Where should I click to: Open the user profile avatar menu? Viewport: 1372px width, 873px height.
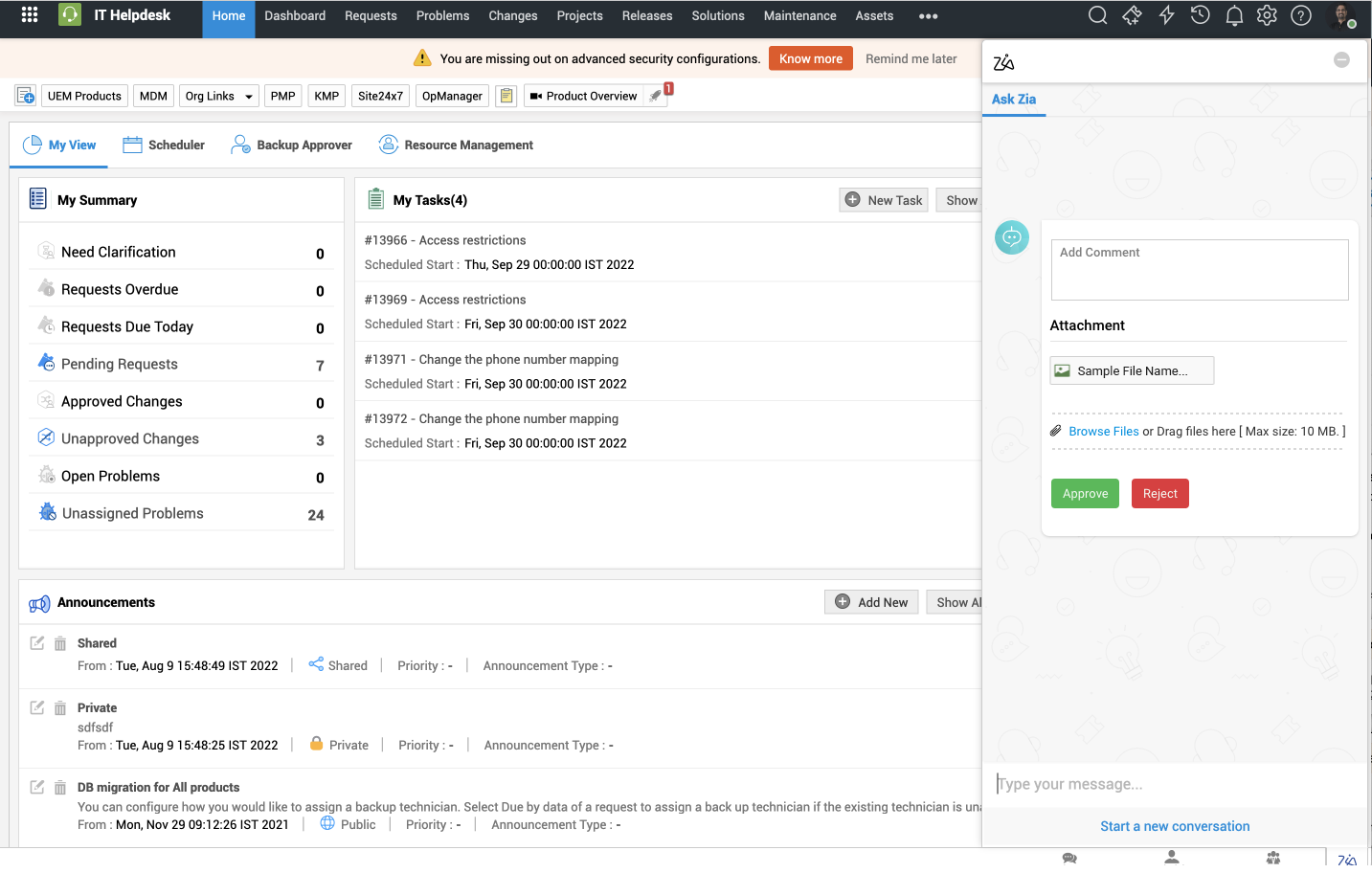[1341, 15]
